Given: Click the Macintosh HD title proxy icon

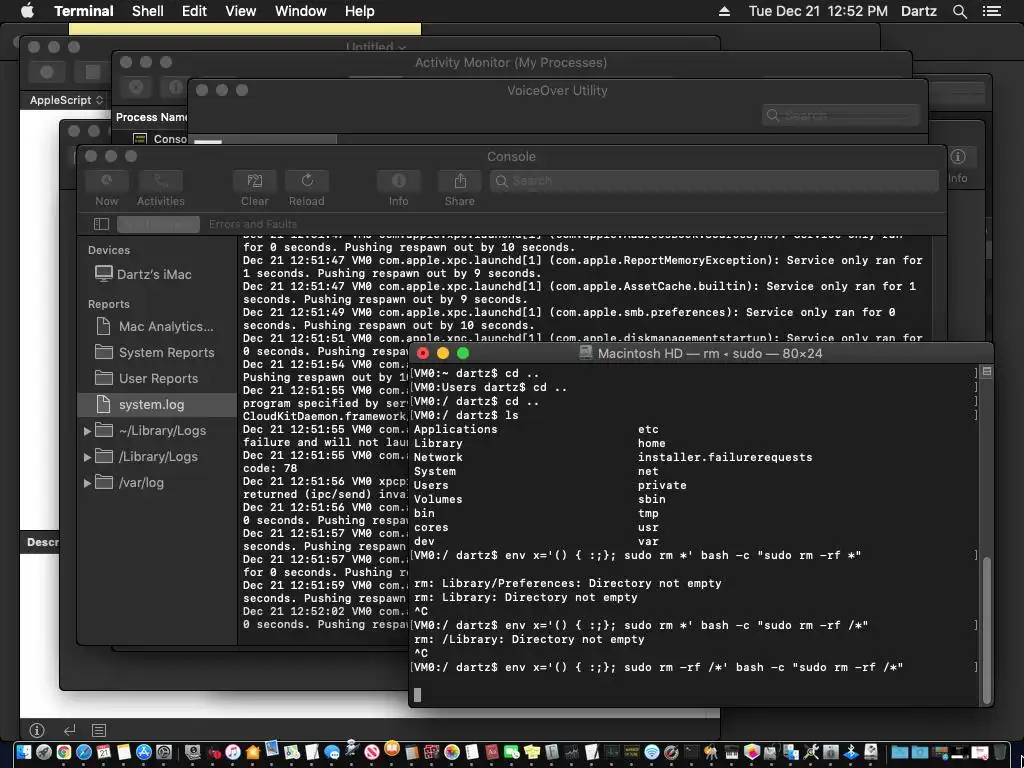Looking at the screenshot, I should point(586,353).
